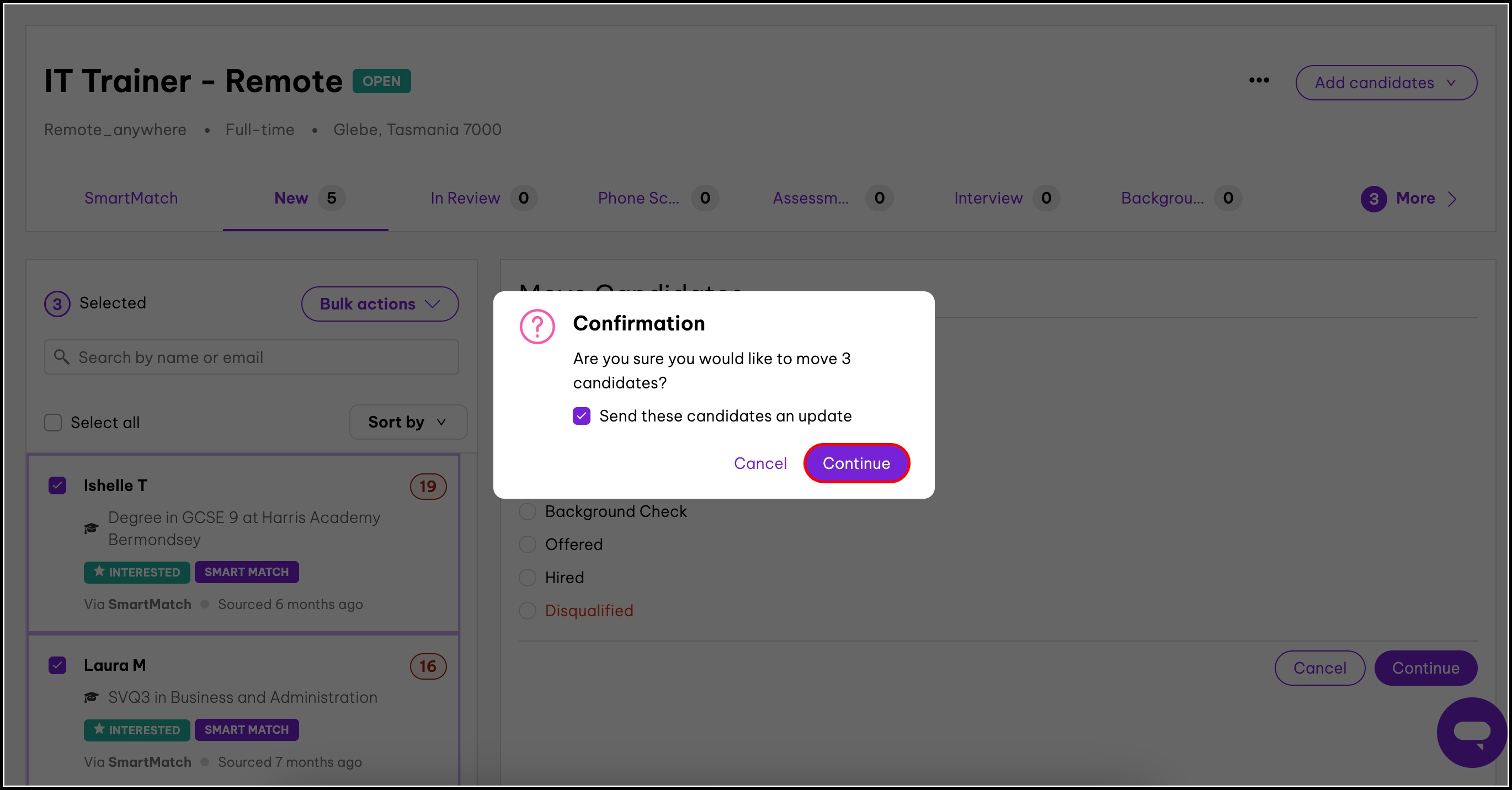The image size is (1512, 790).
Task: Switch to the In Review tab
Action: (465, 198)
